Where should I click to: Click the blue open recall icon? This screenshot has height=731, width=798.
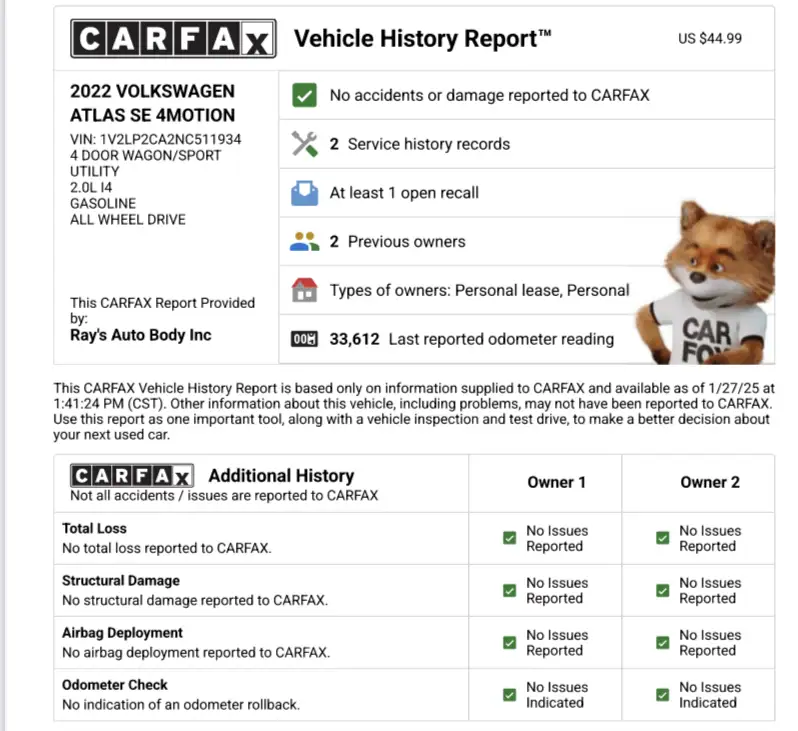(x=304, y=193)
